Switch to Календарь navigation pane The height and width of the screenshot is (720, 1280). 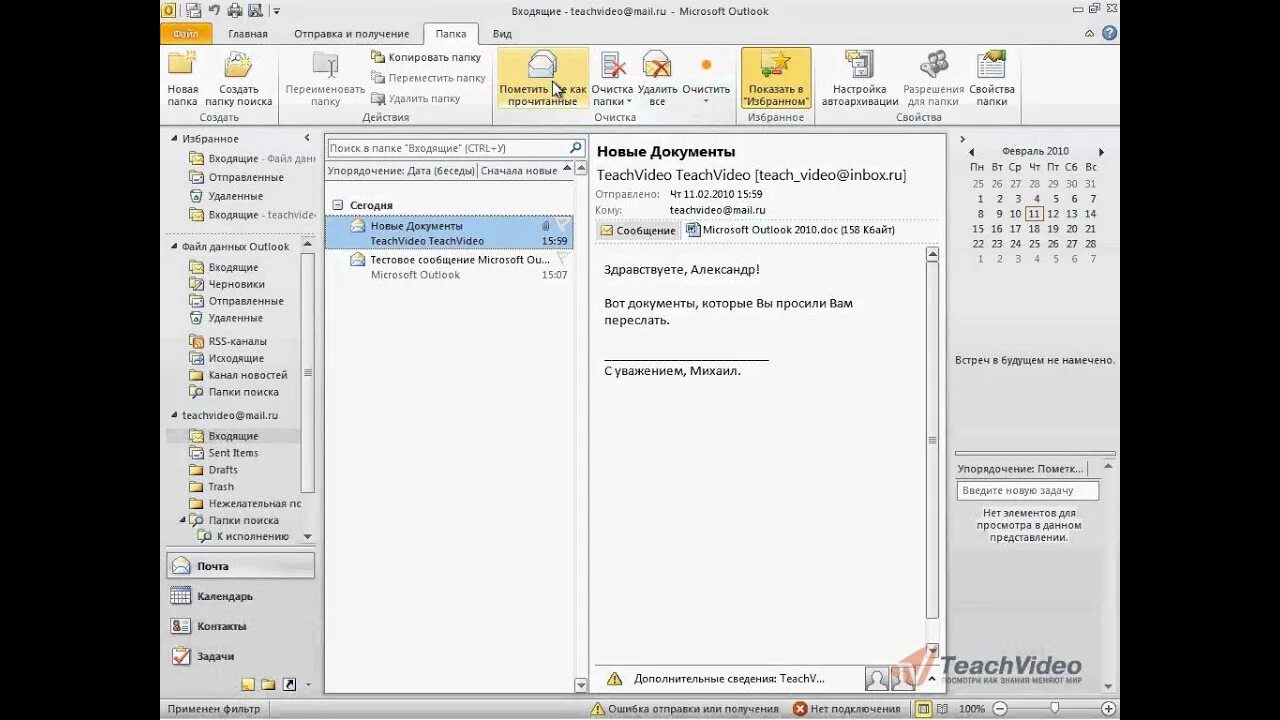(x=240, y=596)
